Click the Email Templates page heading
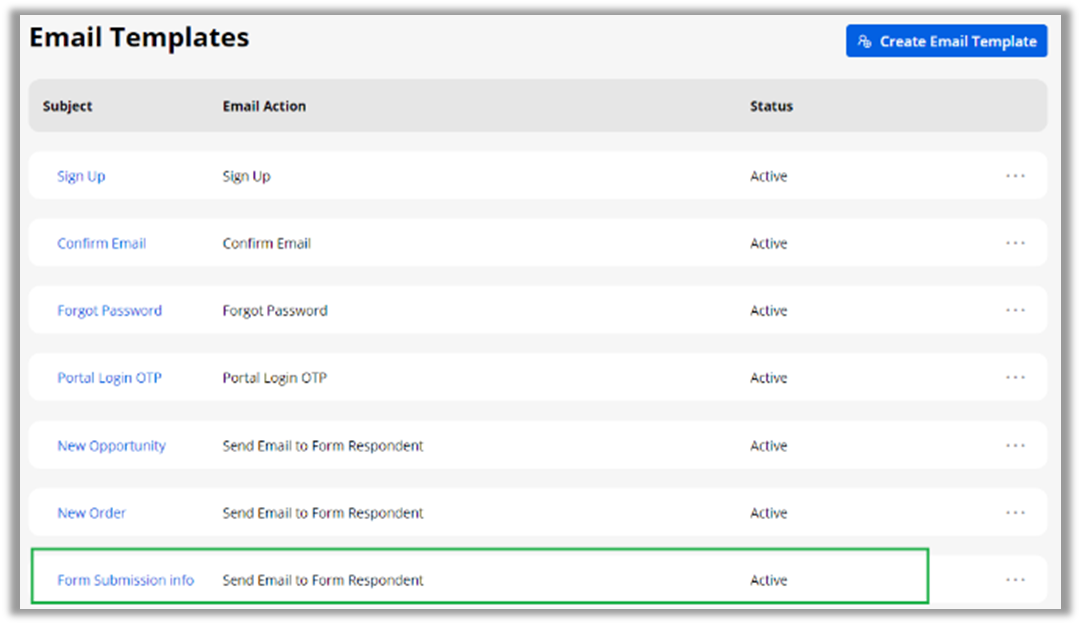Viewport: 1082px width, 625px height. (139, 38)
